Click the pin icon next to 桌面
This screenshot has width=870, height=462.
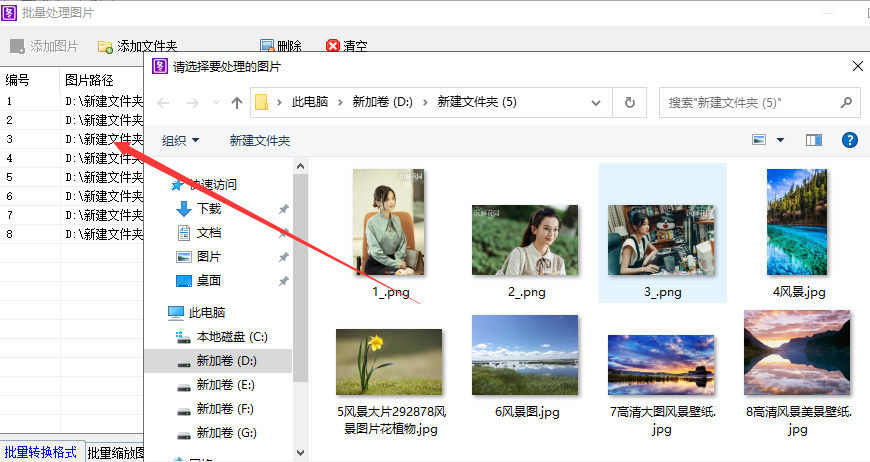tap(284, 281)
